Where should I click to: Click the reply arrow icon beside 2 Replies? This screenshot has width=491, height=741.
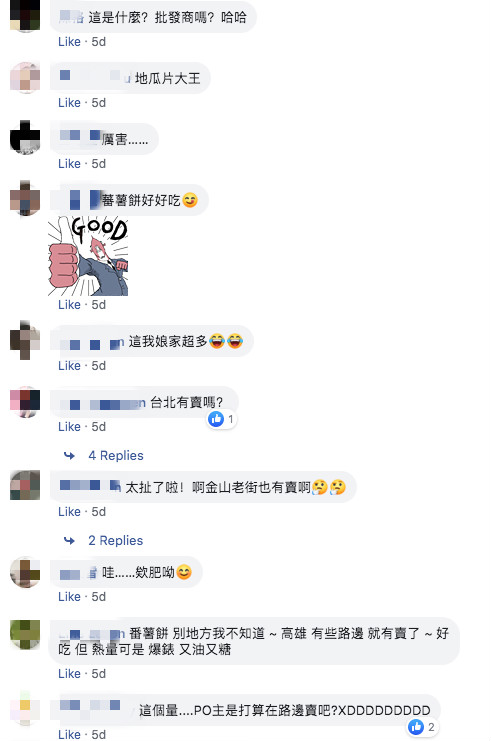click(69, 540)
